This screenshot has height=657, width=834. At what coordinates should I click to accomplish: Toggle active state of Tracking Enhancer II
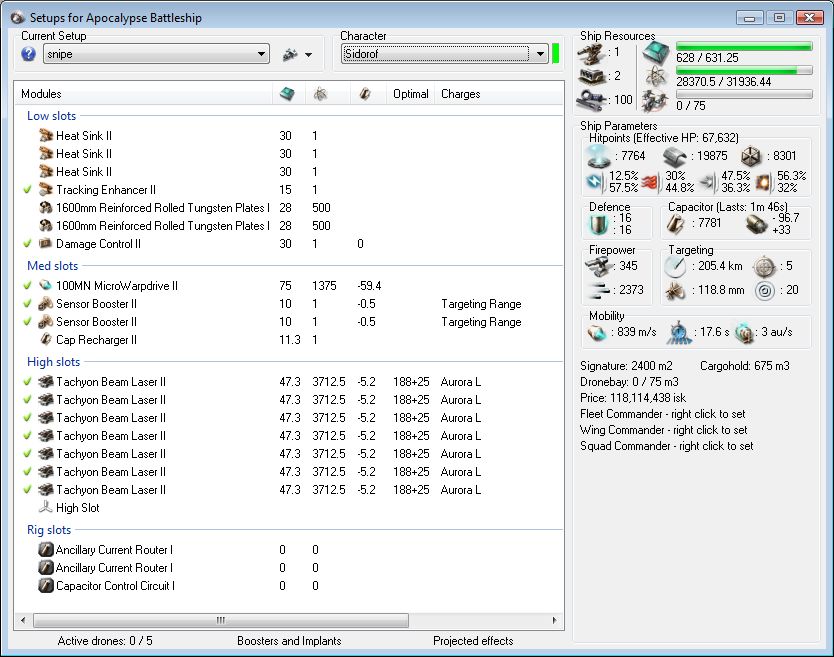click(x=28, y=189)
